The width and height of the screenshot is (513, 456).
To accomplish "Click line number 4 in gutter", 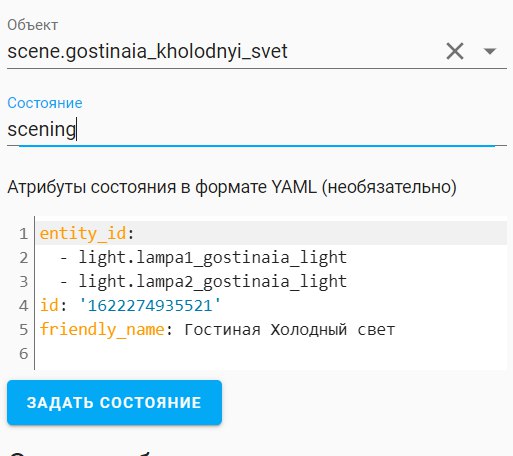I will click(x=23, y=306).
